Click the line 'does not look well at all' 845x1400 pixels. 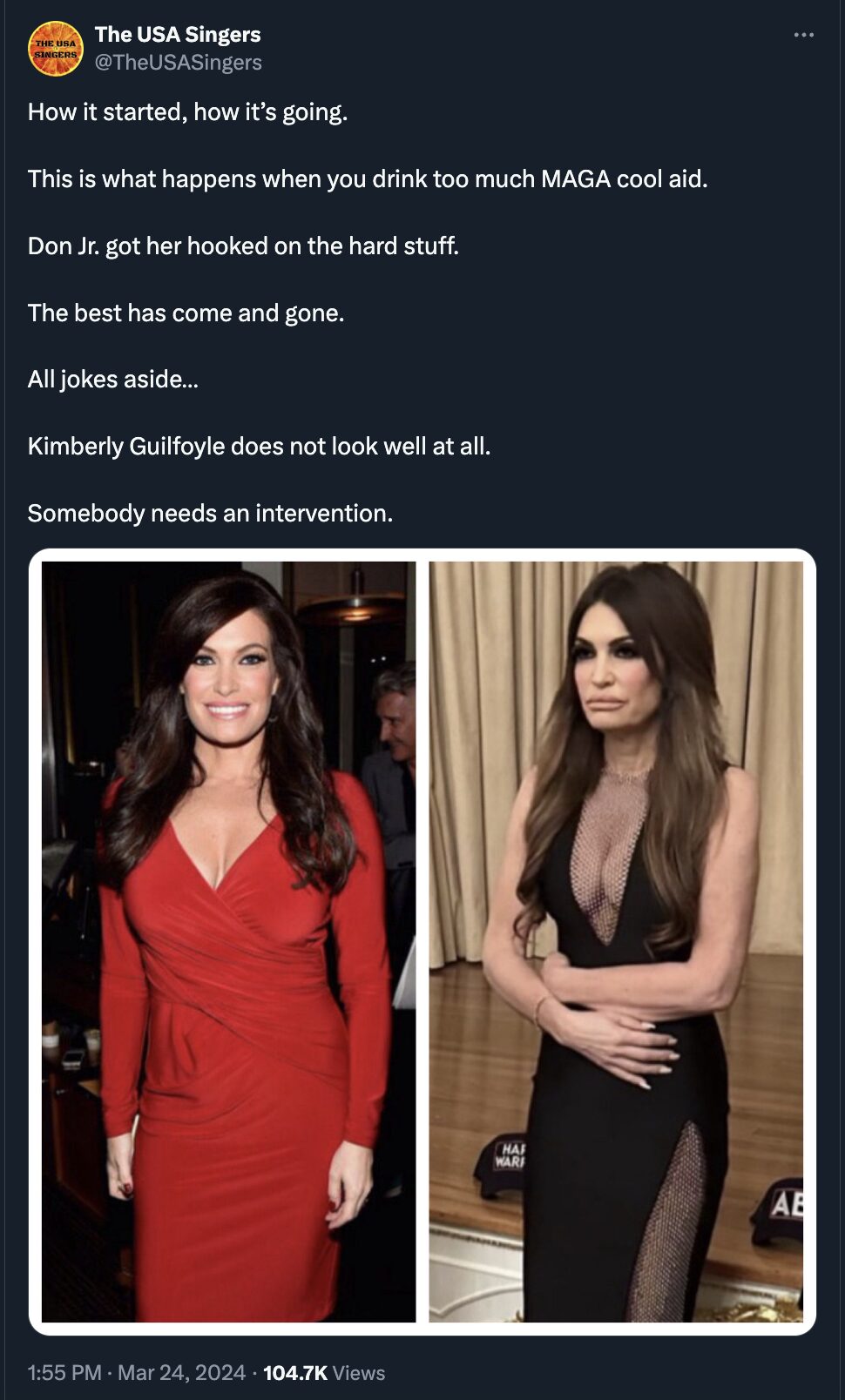click(x=259, y=447)
